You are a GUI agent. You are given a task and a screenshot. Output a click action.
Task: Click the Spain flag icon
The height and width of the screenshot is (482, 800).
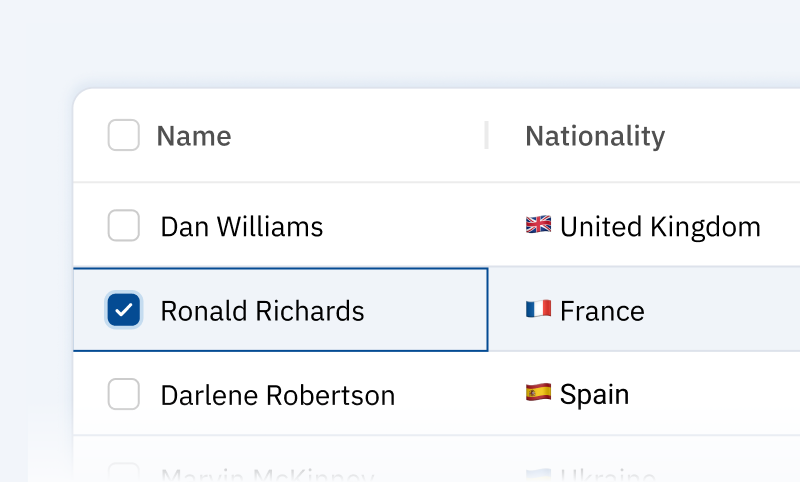[538, 393]
